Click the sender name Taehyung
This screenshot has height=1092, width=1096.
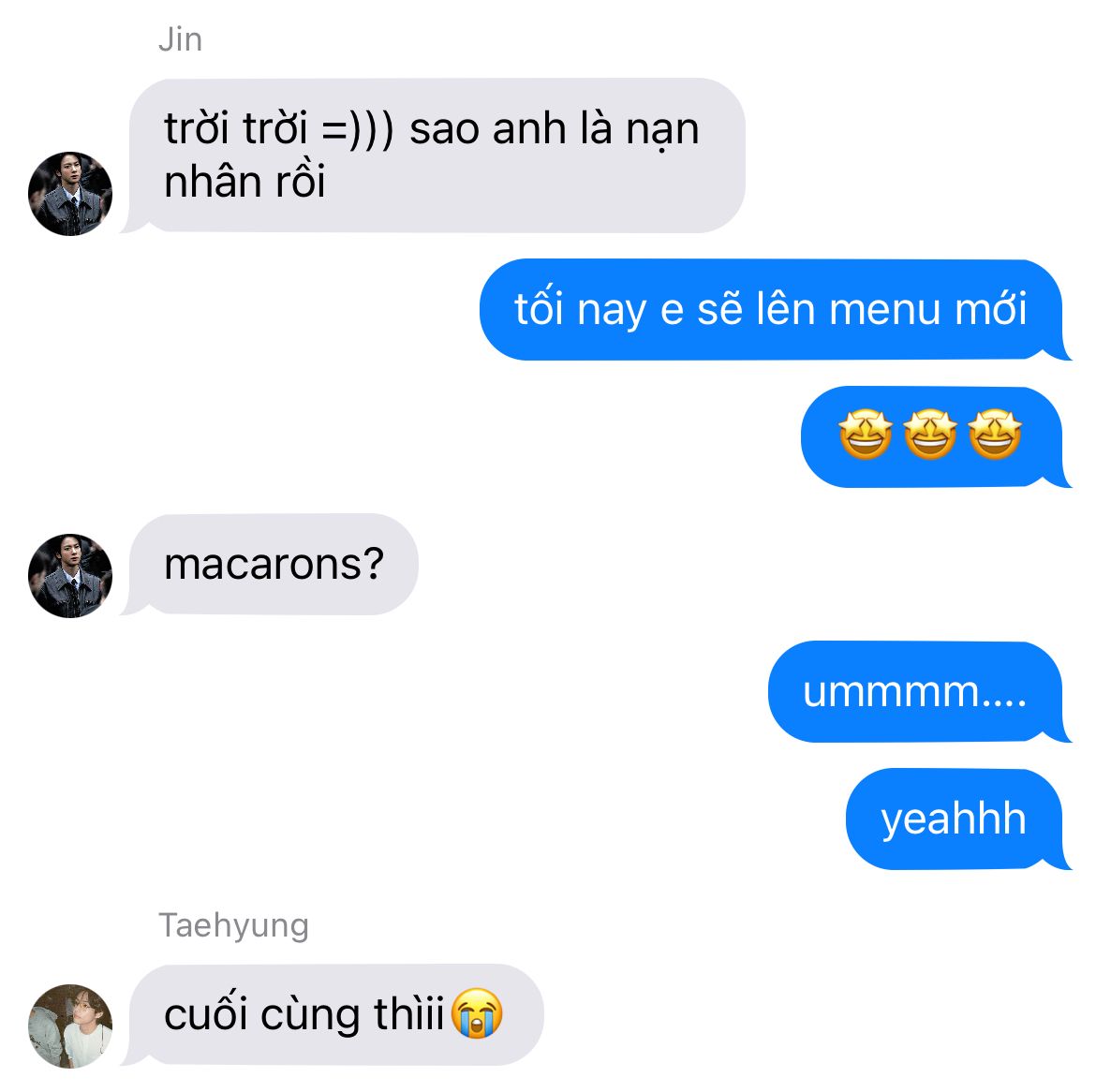[x=233, y=925]
